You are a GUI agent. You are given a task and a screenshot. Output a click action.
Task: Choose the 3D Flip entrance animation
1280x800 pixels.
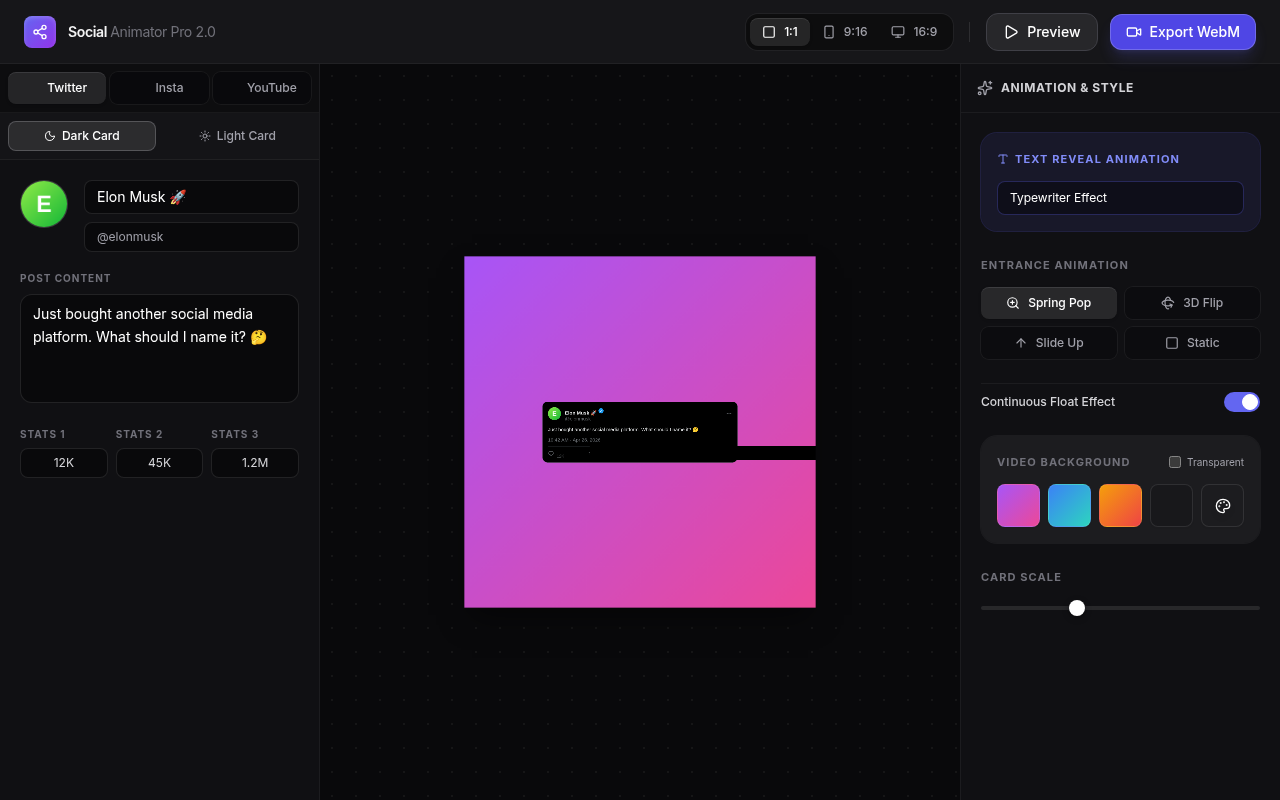[1192, 302]
